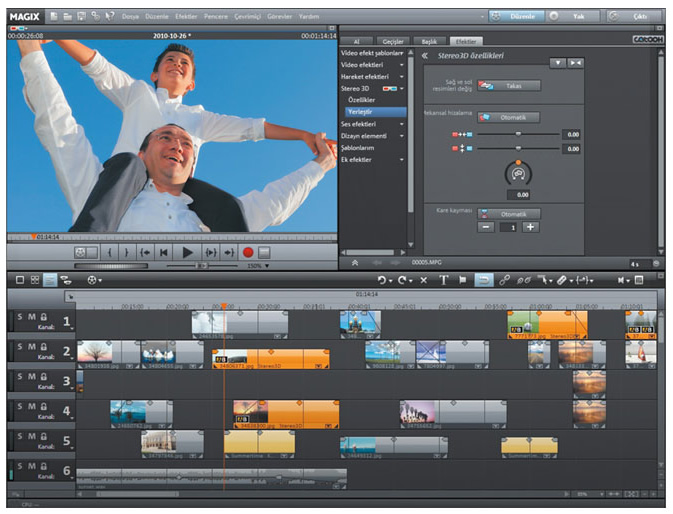Go back with double chevron icon
This screenshot has width=673, height=514.
point(424,56)
